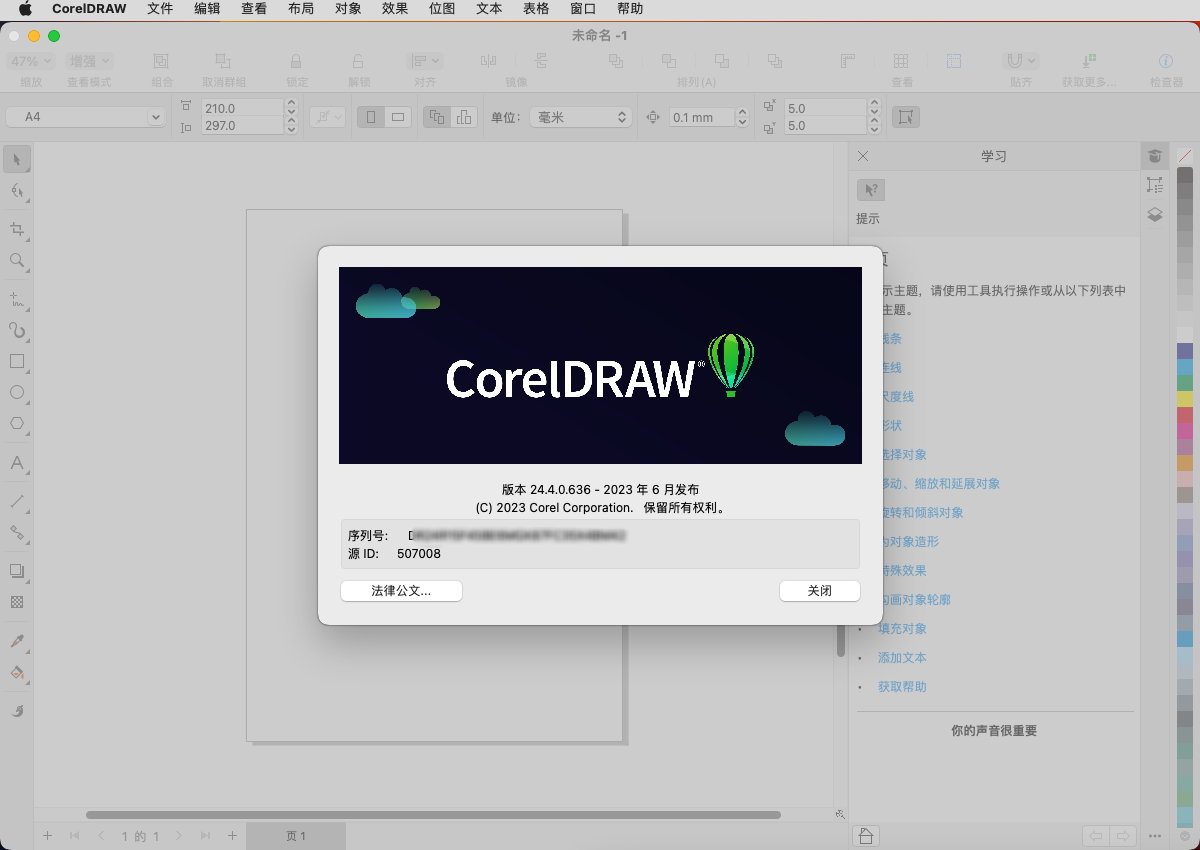
Task: Select the Pick tool in the toolbox
Action: click(17, 159)
